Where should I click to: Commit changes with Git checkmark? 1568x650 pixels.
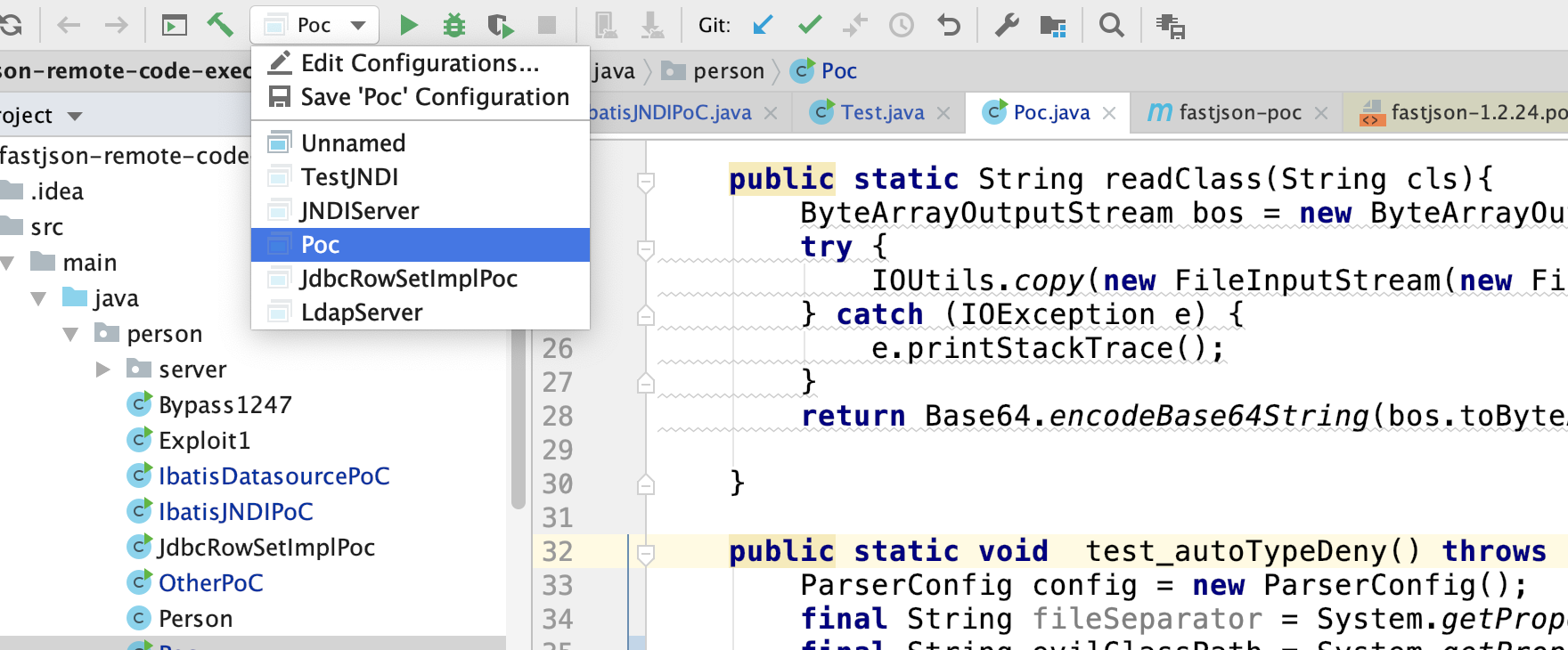[x=809, y=25]
